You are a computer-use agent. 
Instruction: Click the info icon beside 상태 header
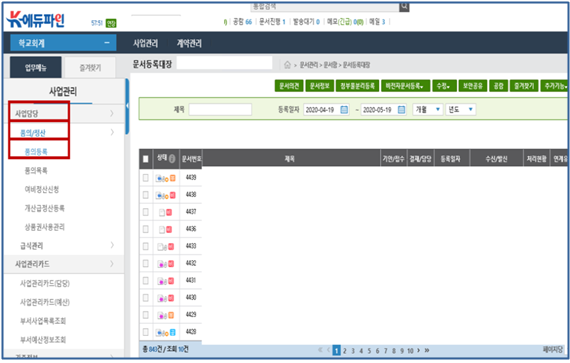172,158
